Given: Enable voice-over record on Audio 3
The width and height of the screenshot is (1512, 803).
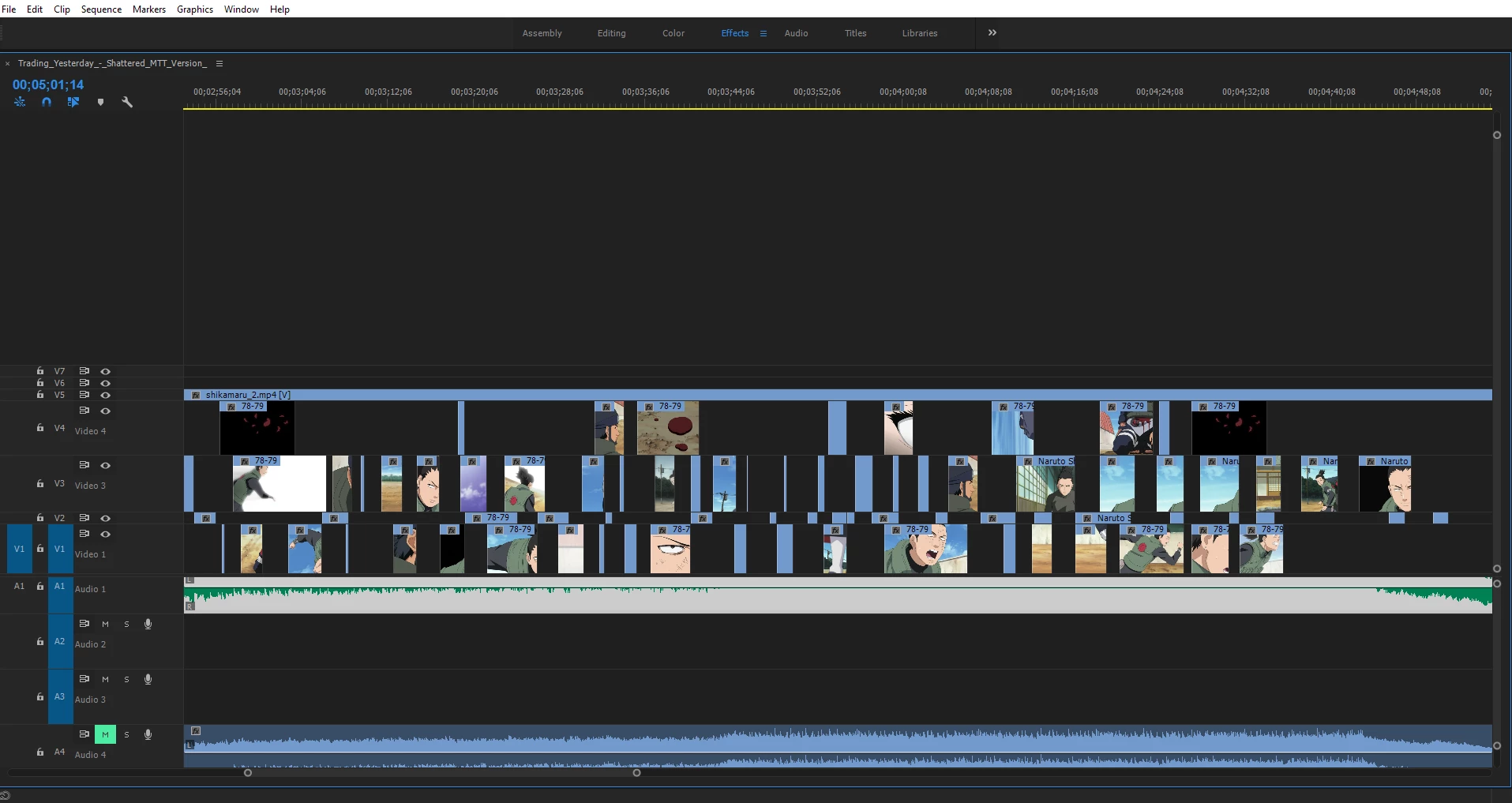Looking at the screenshot, I should (x=148, y=679).
